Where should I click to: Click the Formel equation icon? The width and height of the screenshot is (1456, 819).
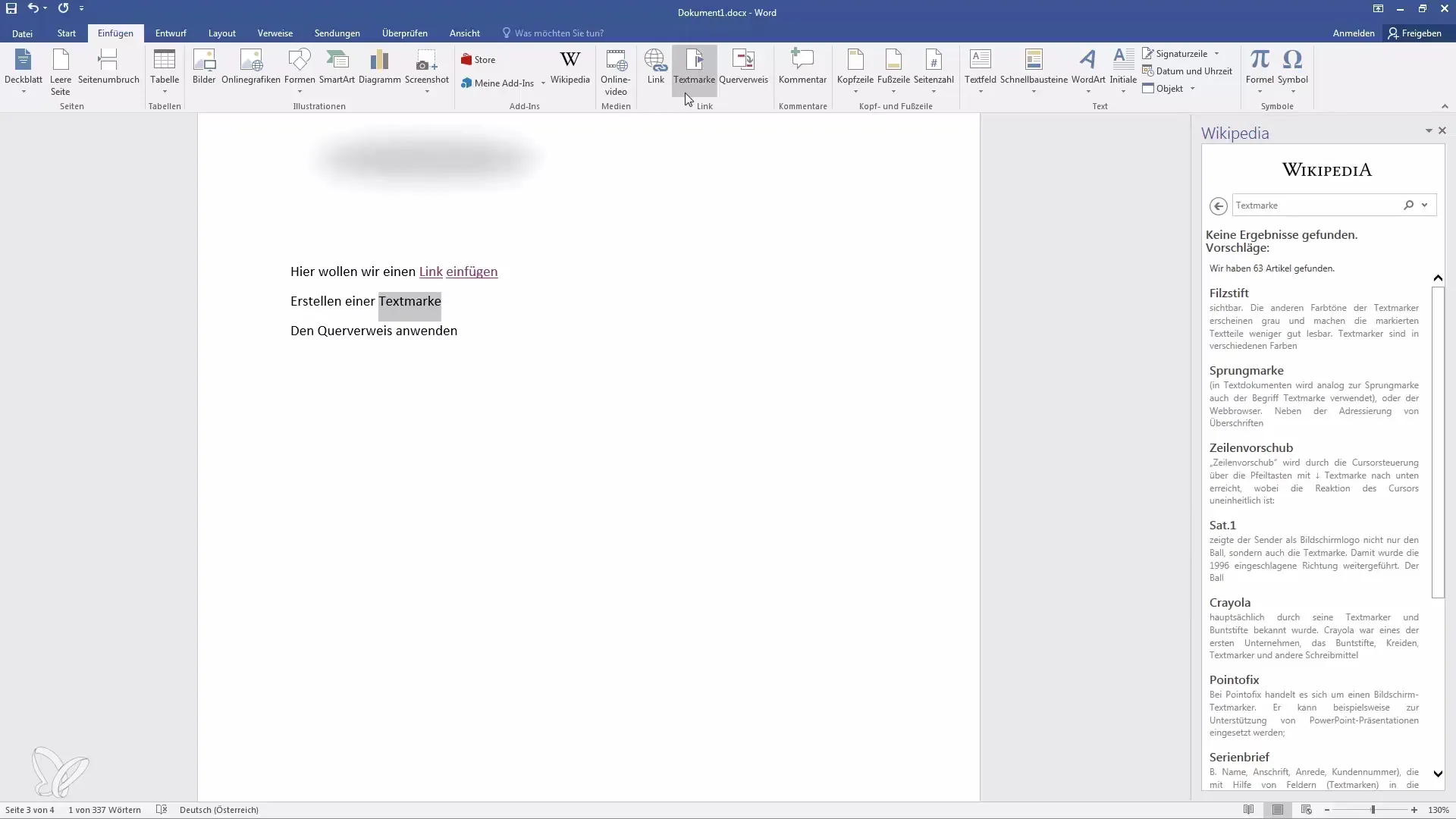[1260, 71]
